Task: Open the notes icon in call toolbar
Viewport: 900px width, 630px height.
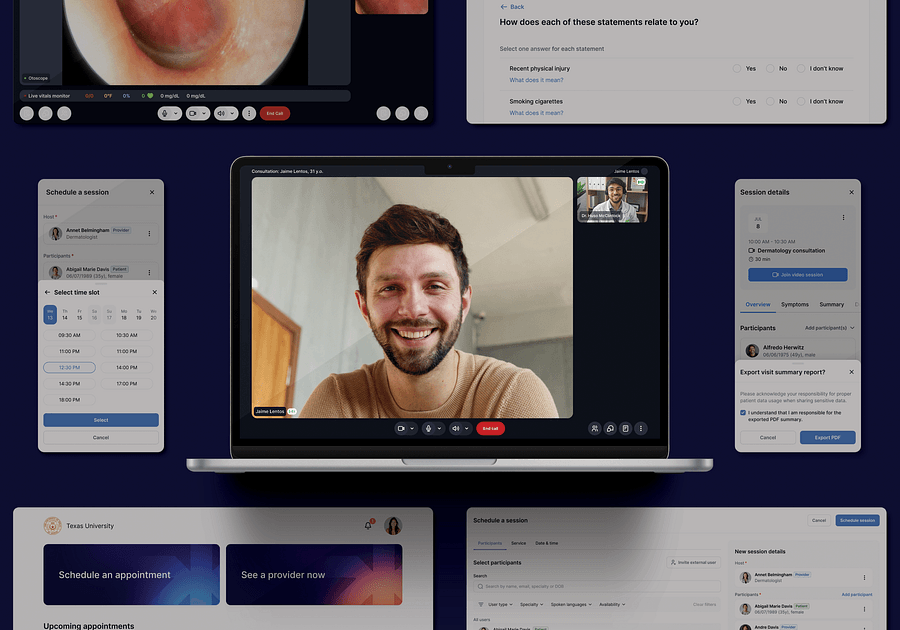Action: [625, 428]
